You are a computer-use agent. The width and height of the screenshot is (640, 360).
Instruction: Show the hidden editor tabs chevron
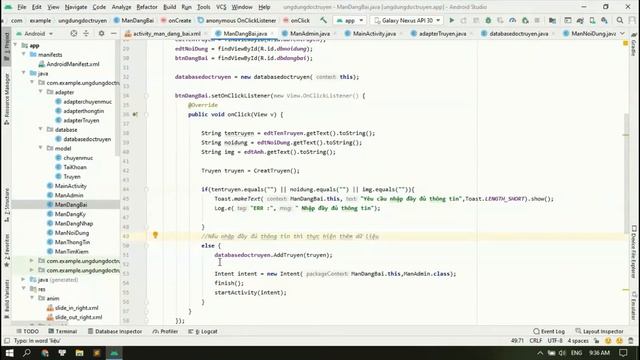click(x=622, y=33)
